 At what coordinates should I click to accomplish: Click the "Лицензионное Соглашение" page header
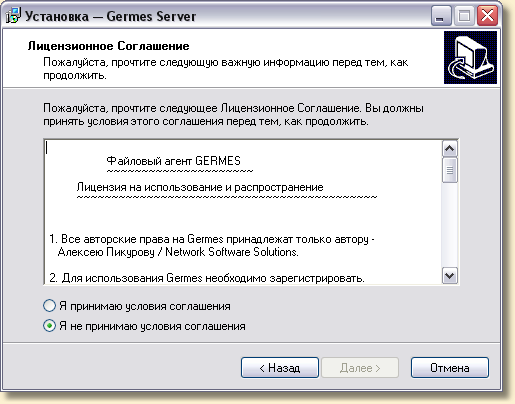coord(108,46)
